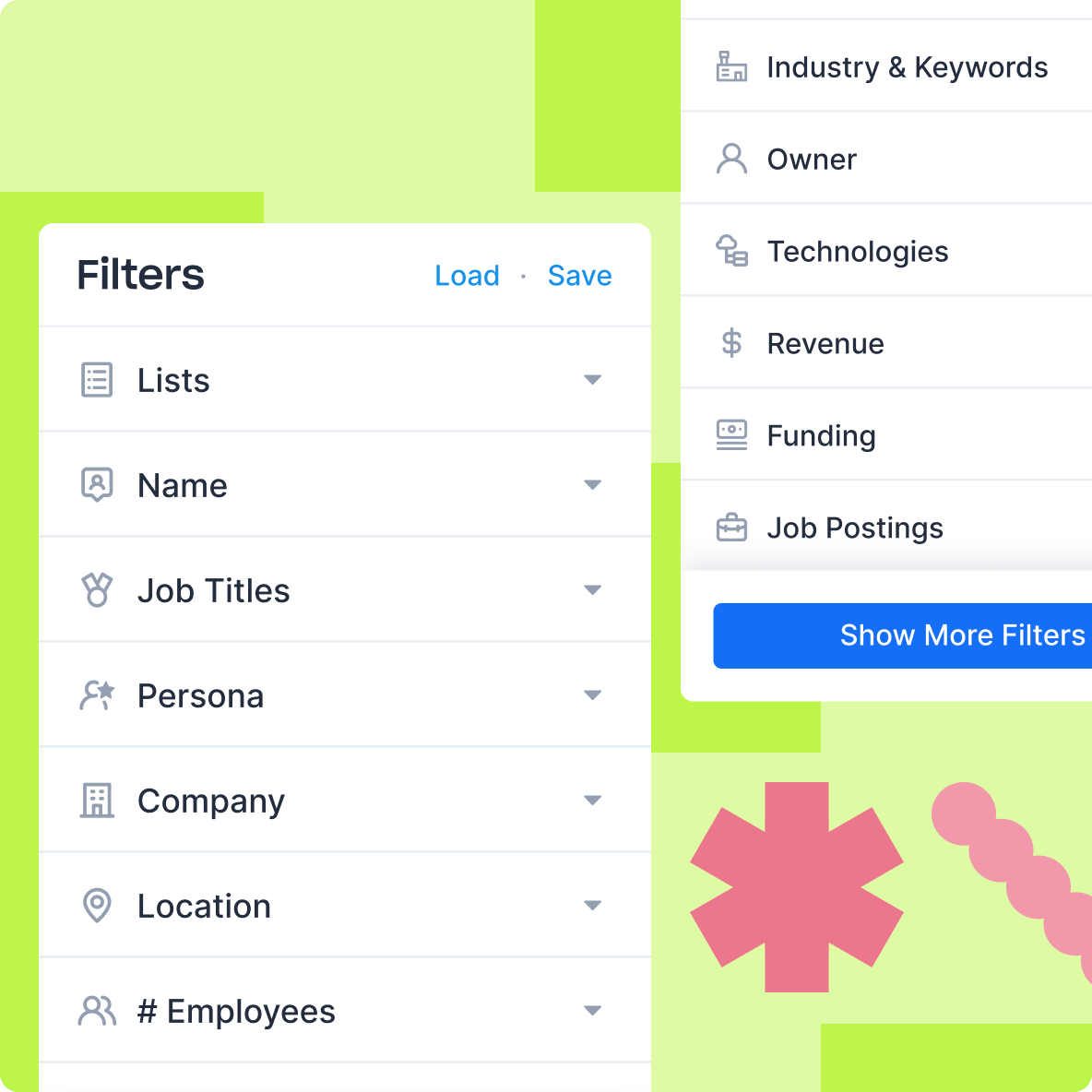Select the Location pin icon
The width and height of the screenshot is (1092, 1092).
click(97, 905)
